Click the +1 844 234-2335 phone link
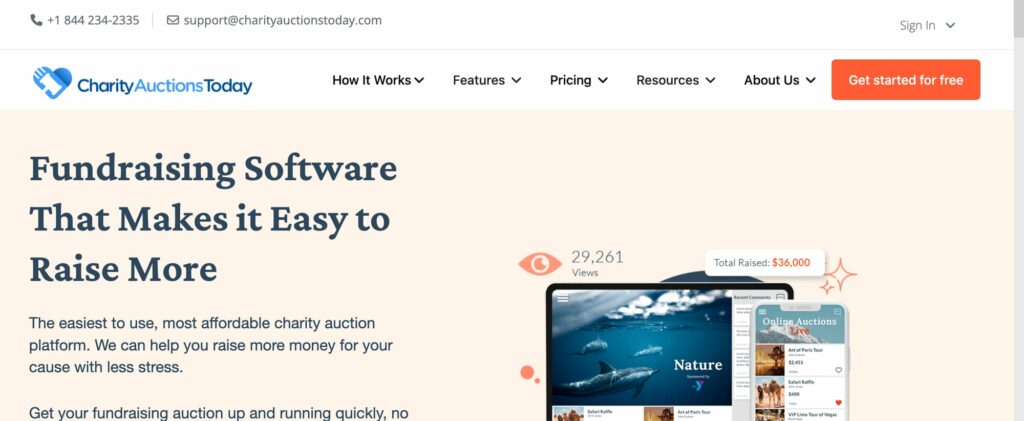The width and height of the screenshot is (1024, 421). pyautogui.click(x=93, y=20)
